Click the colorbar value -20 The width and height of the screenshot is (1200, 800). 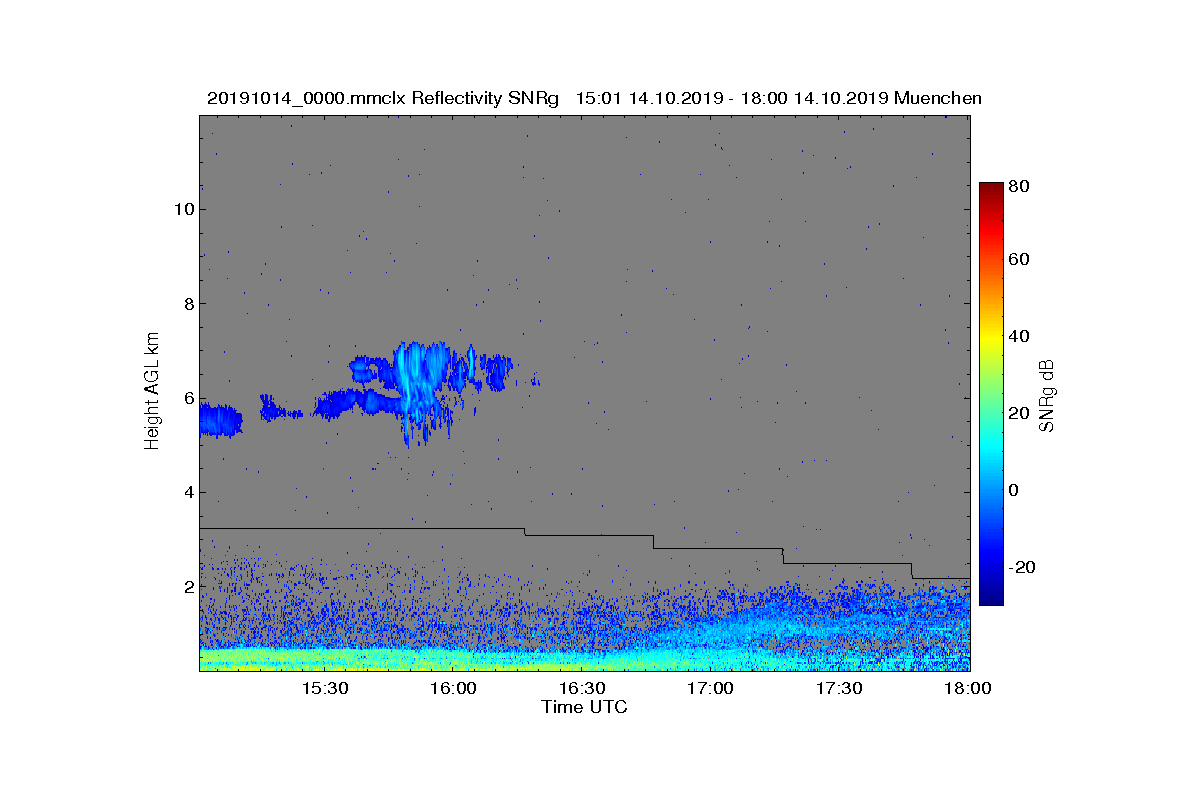pos(1022,567)
